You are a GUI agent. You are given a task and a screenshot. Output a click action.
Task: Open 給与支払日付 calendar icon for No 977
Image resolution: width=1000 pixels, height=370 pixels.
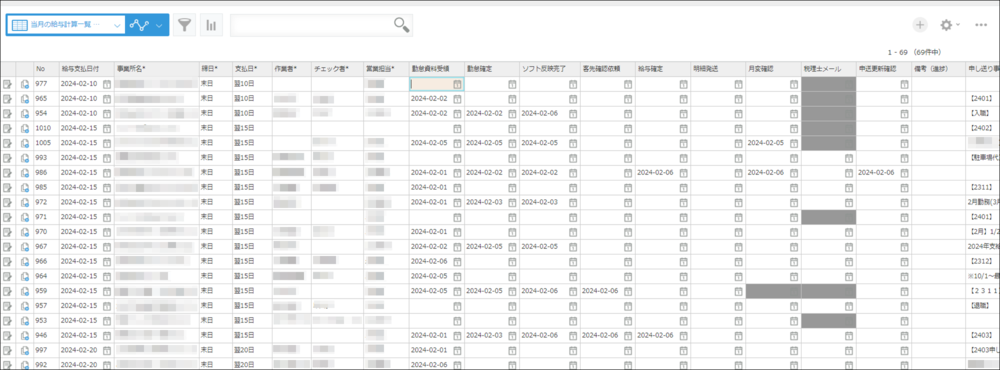coord(107,84)
